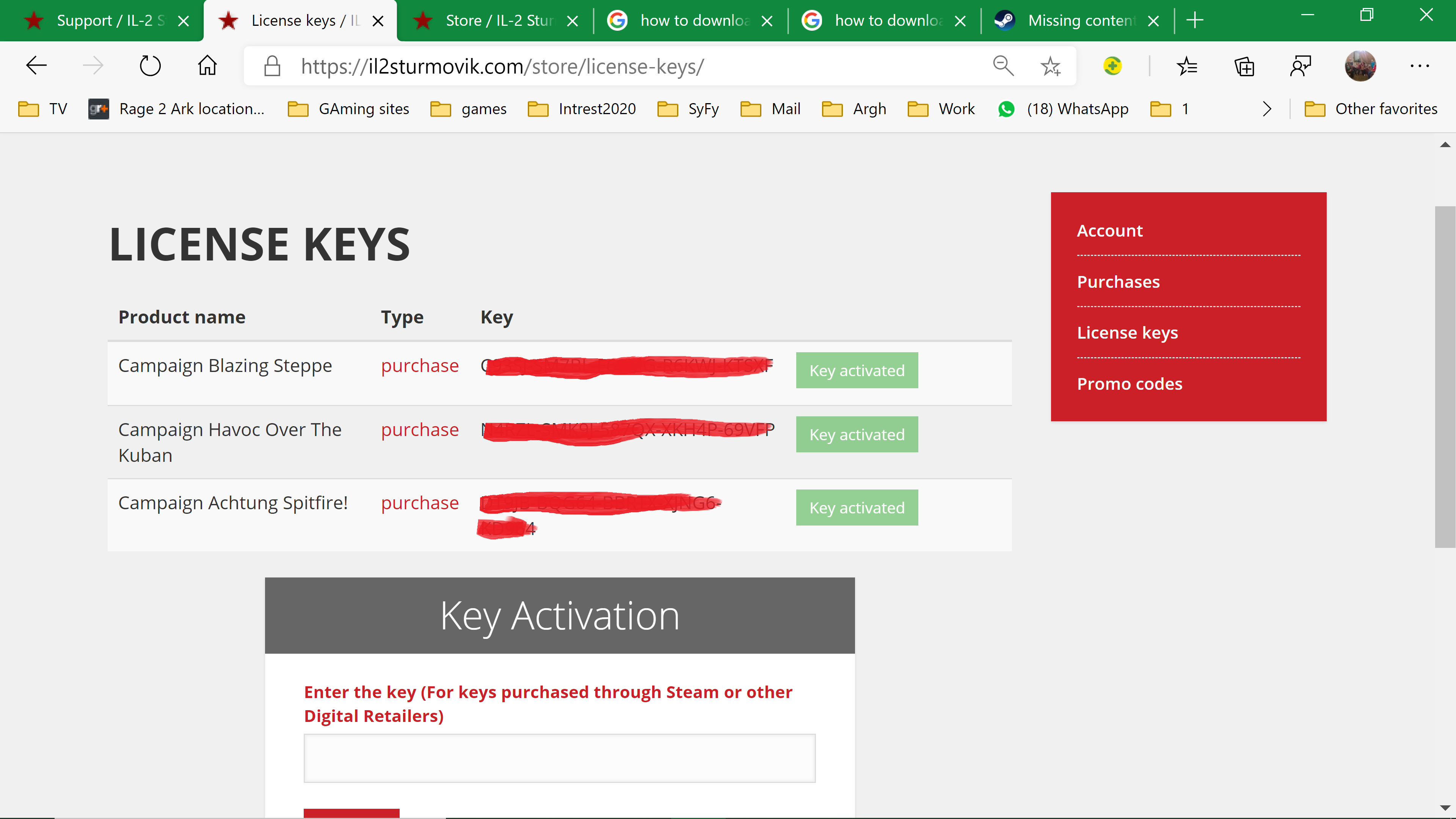Expand hidden bookmarks with chevron arrow
Image resolution: width=1456 pixels, height=819 pixels.
[x=1267, y=108]
